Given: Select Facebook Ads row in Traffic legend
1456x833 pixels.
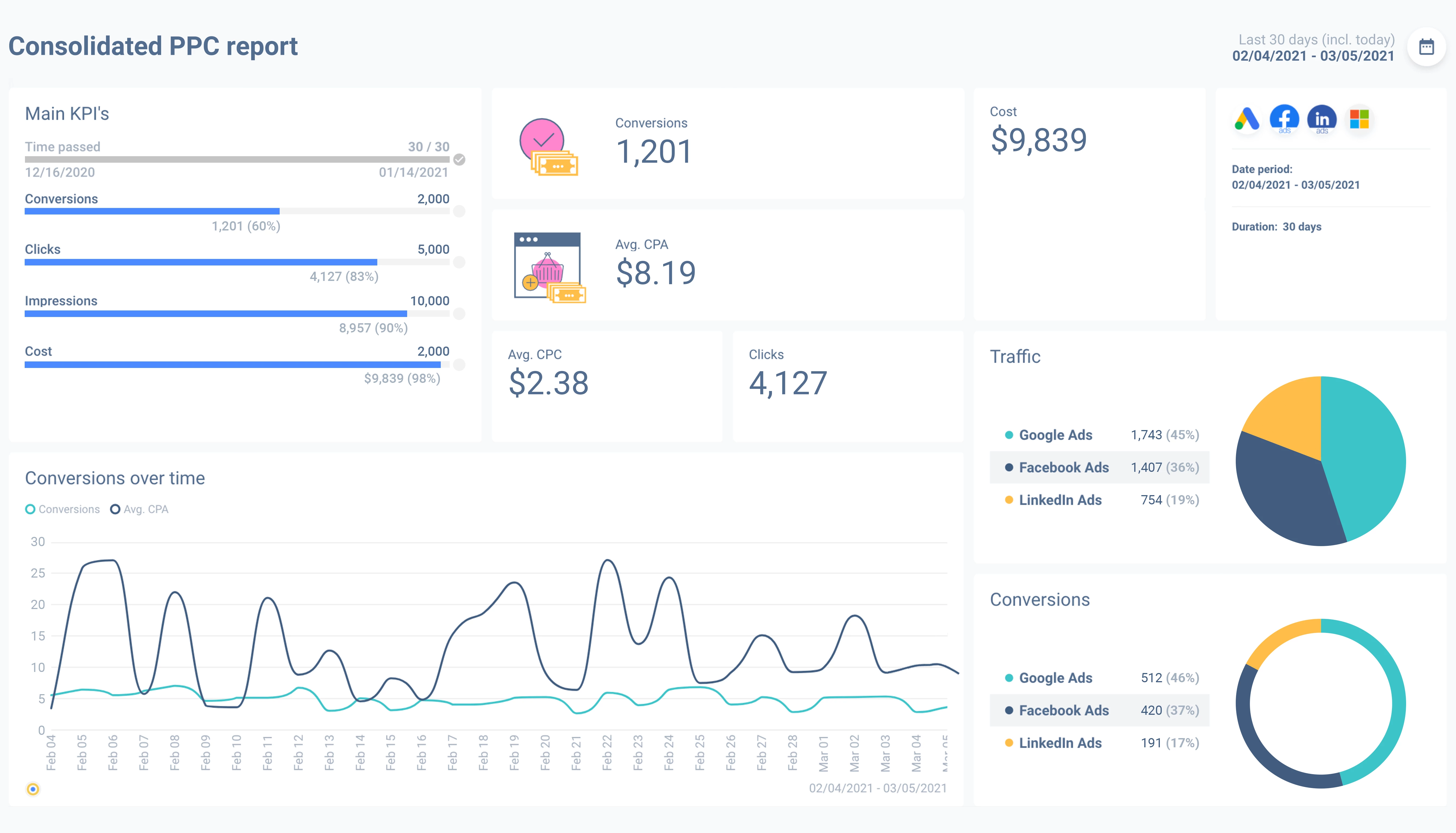Looking at the screenshot, I should (x=1100, y=467).
